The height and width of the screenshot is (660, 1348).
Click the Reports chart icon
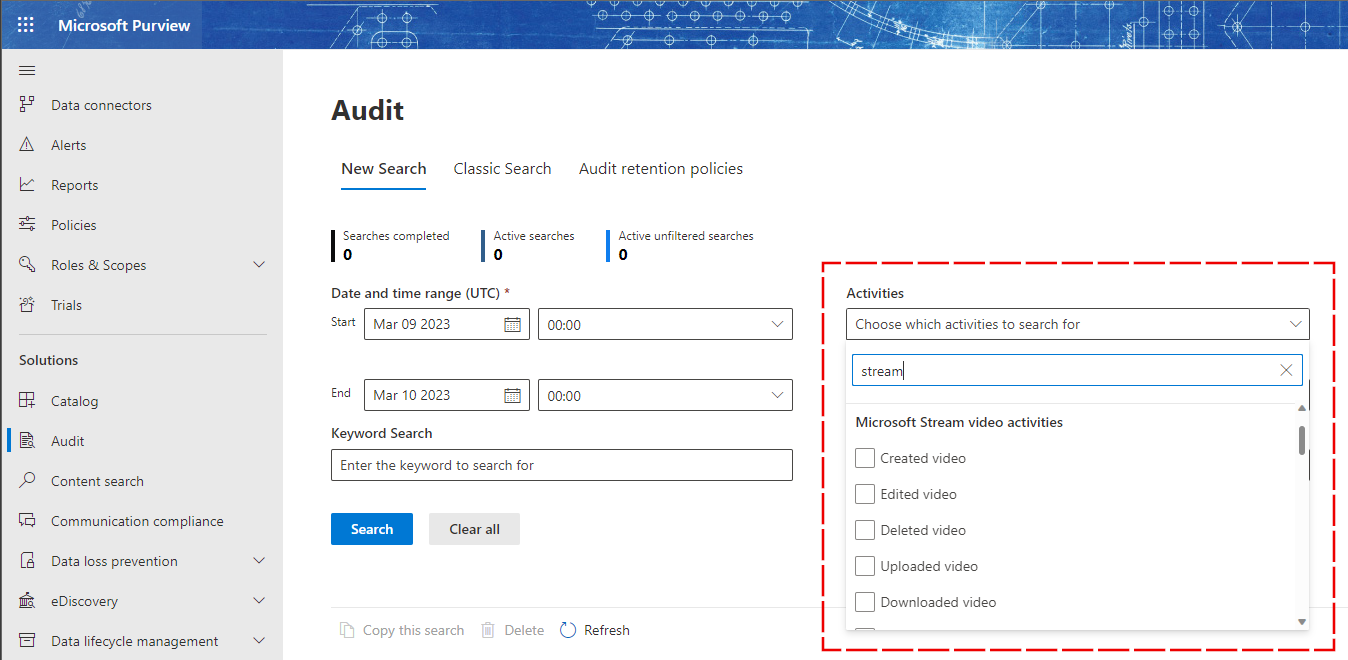[28, 184]
